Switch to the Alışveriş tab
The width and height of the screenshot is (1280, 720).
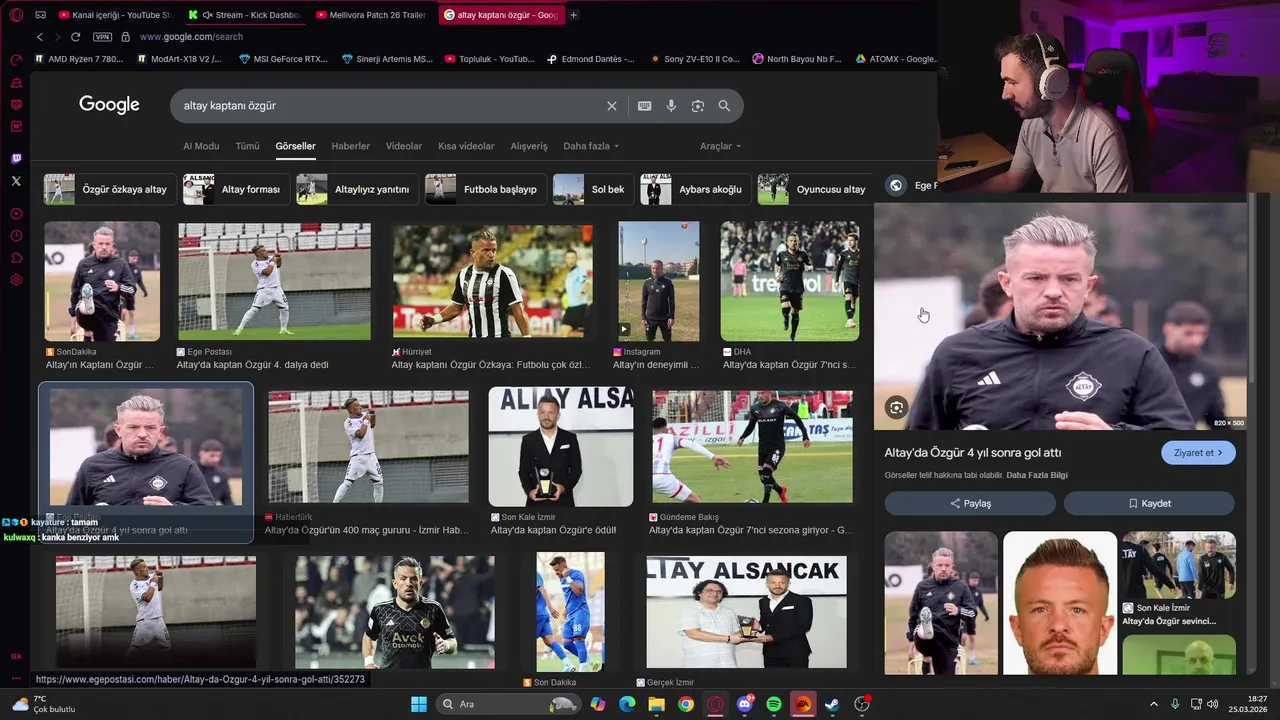pos(529,146)
